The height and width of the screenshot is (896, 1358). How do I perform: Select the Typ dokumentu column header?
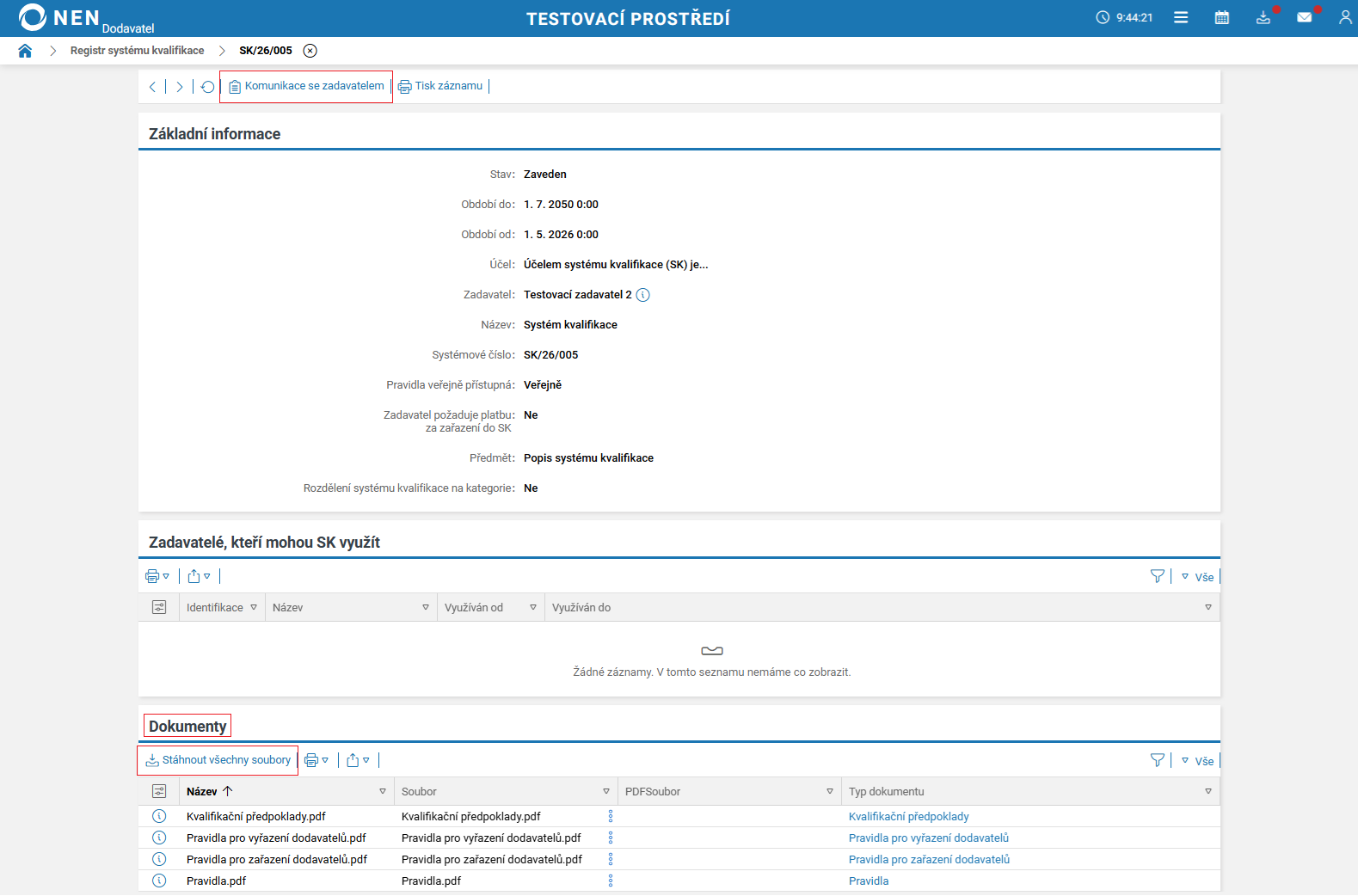pos(886,792)
